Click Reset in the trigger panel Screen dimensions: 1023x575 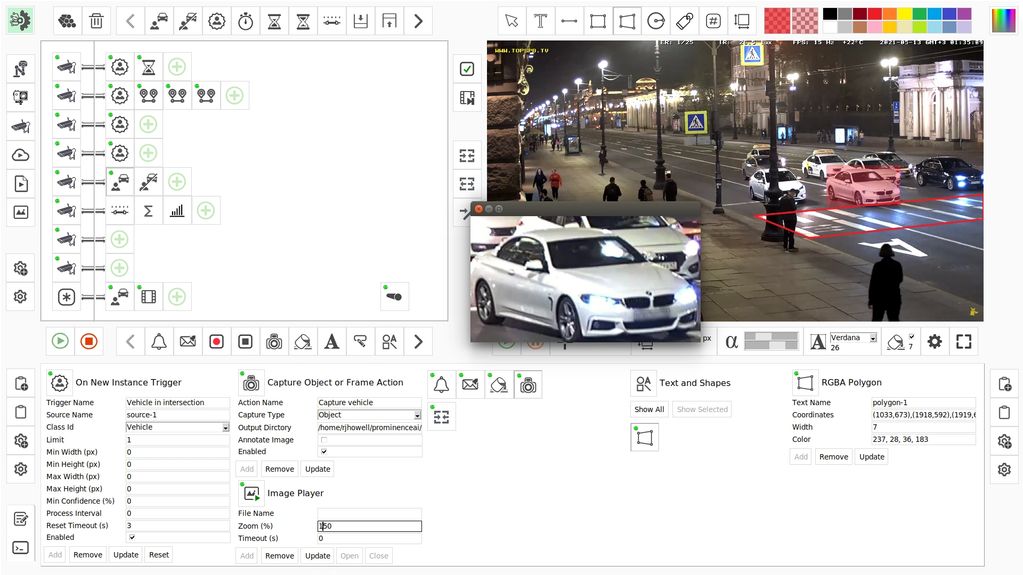coord(159,555)
